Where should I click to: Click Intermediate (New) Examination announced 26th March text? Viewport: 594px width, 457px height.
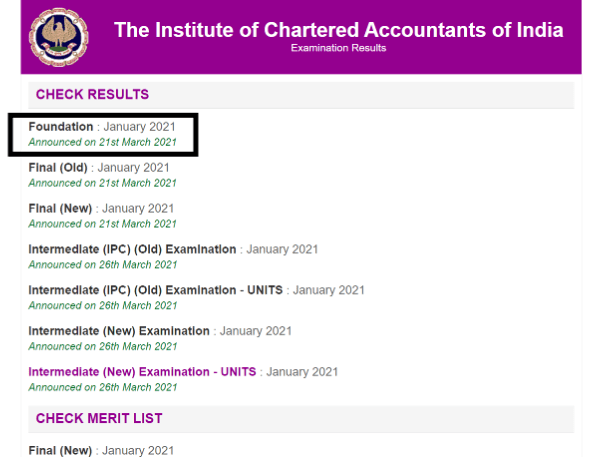coord(103,347)
